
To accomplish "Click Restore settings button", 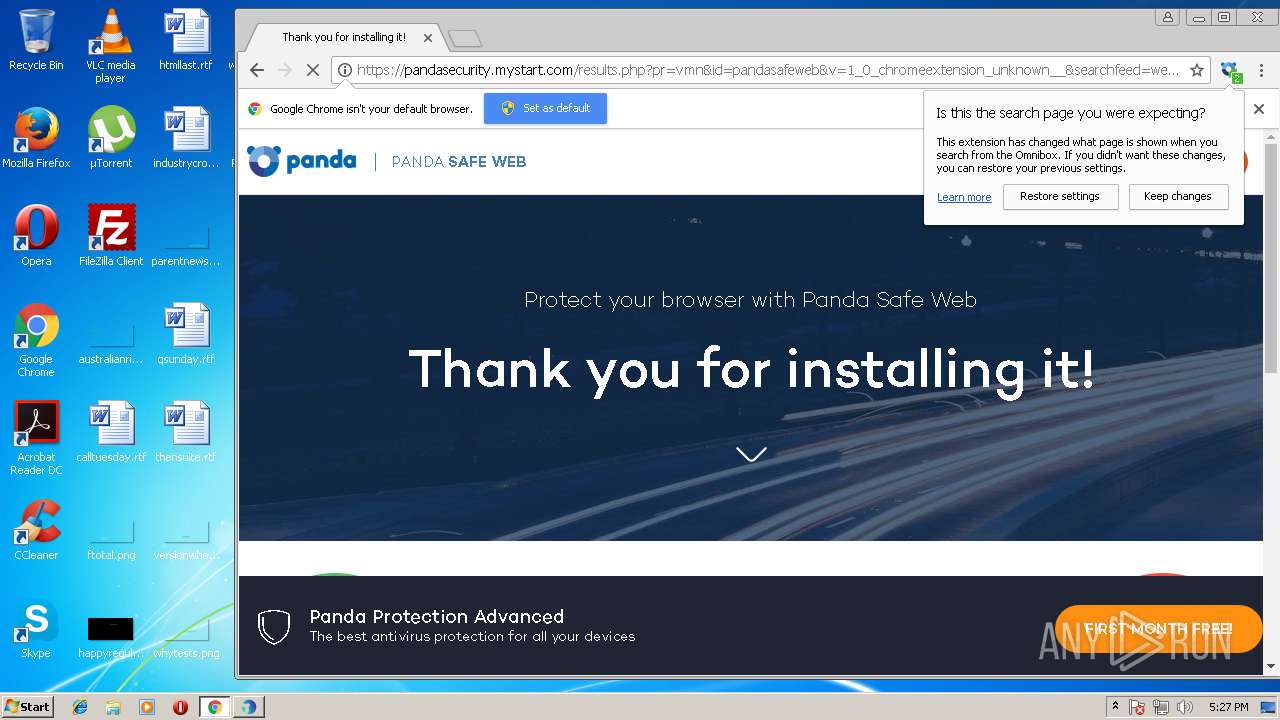I will click(x=1060, y=196).
